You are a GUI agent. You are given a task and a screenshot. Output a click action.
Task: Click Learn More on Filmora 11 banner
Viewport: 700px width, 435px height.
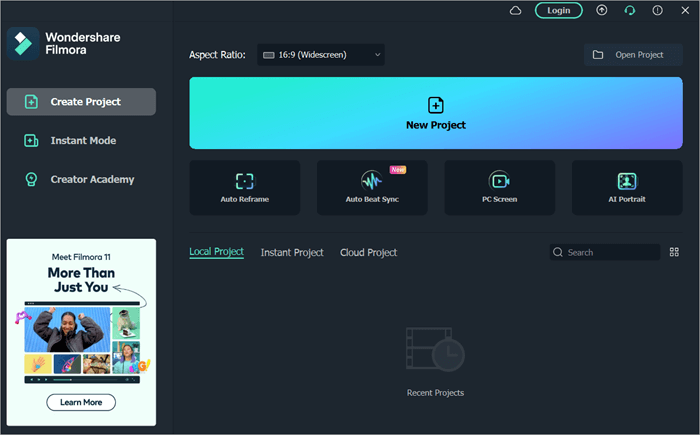81,402
